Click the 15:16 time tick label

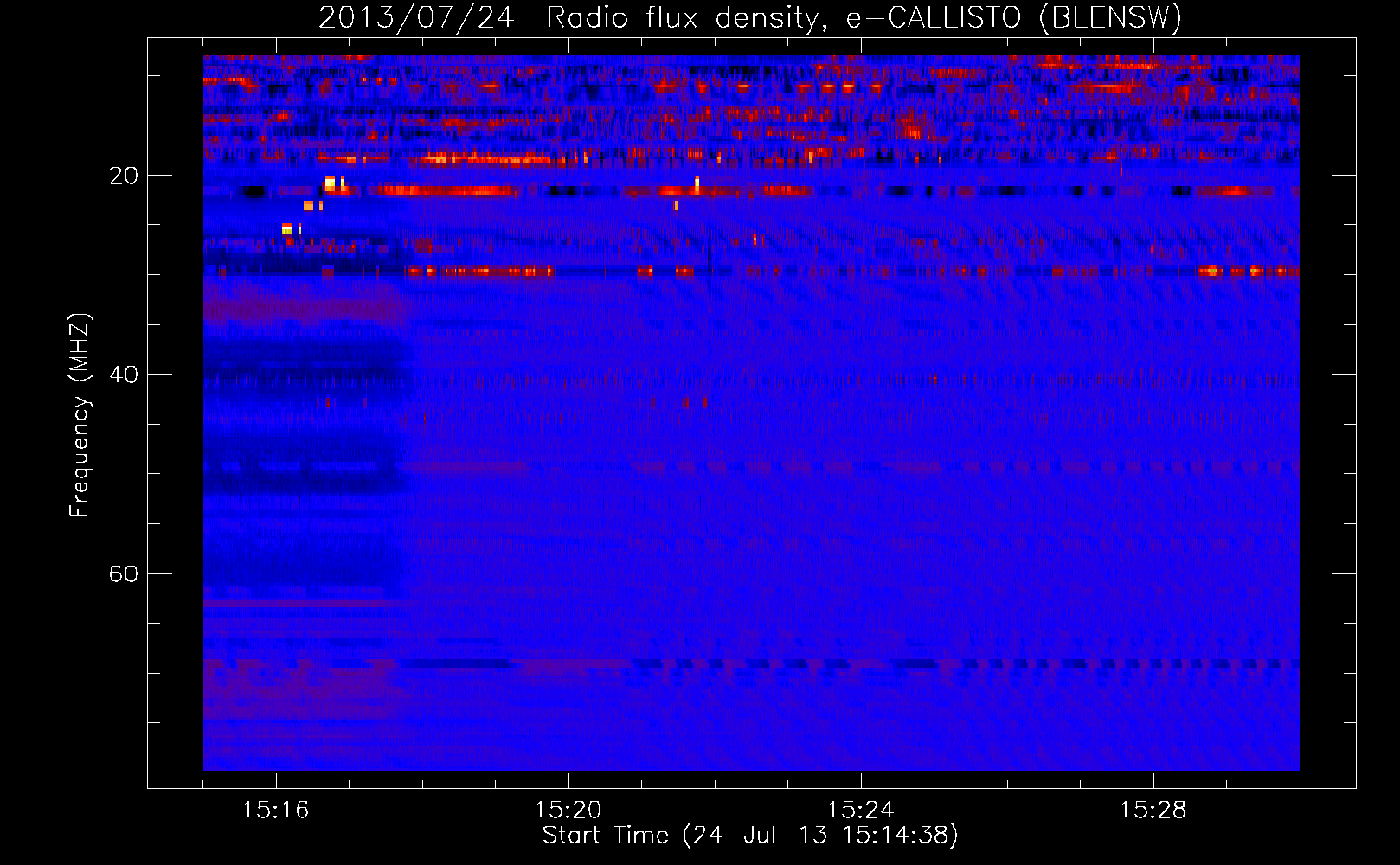tap(275, 810)
